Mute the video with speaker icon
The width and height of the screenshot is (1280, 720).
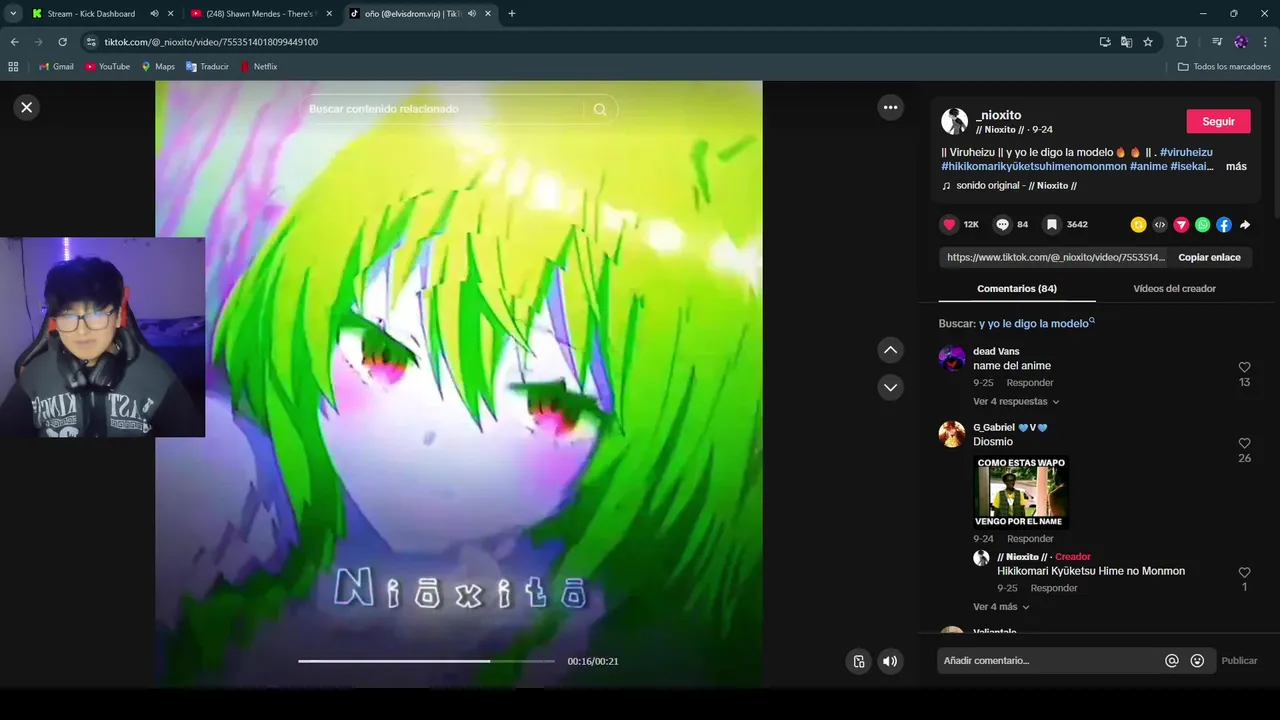pyautogui.click(x=890, y=661)
